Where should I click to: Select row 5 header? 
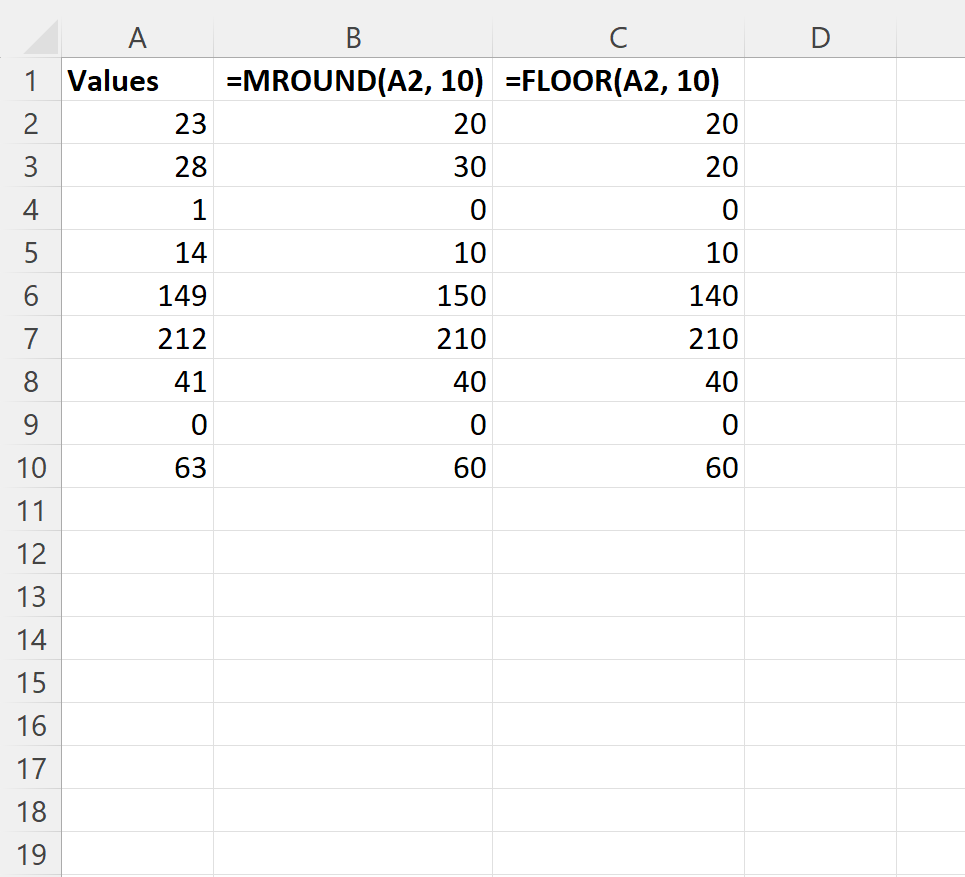click(33, 252)
